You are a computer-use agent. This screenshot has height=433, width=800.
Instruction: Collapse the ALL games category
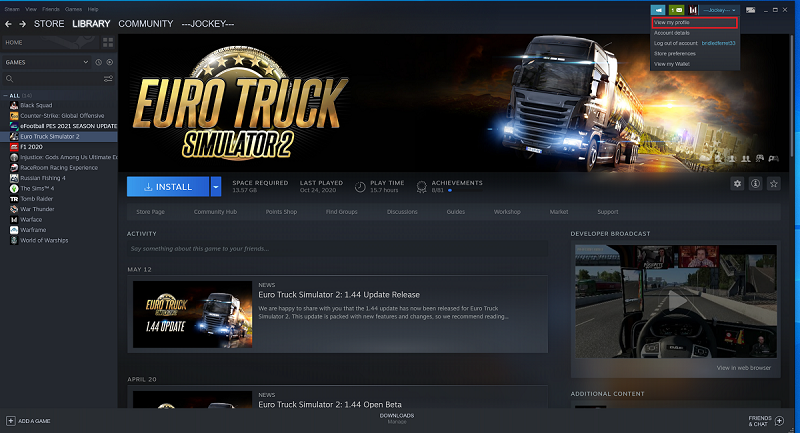coord(5,96)
